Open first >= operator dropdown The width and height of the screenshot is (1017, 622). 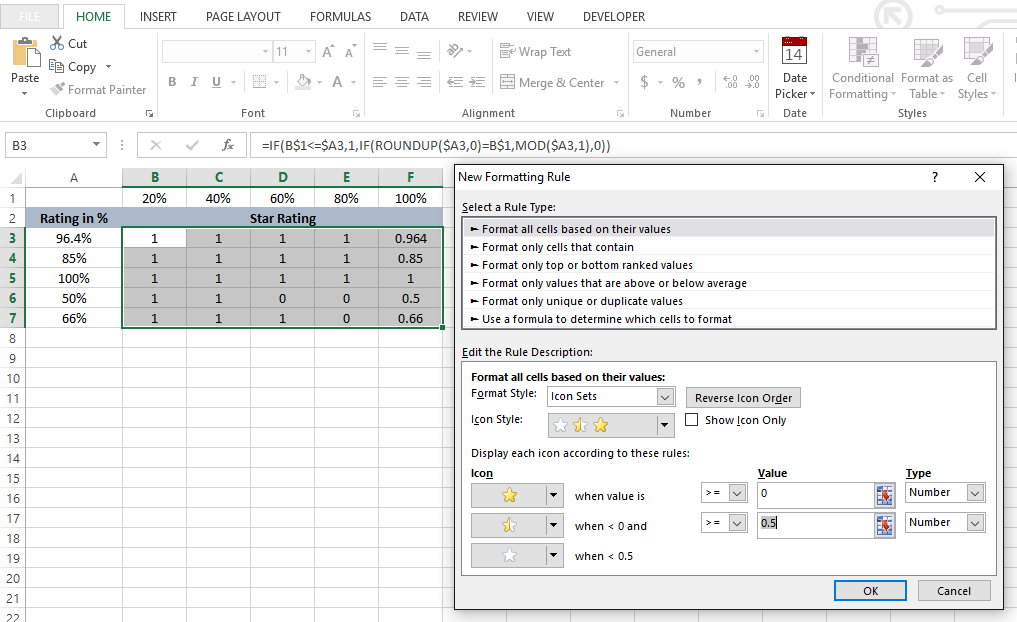tap(737, 493)
